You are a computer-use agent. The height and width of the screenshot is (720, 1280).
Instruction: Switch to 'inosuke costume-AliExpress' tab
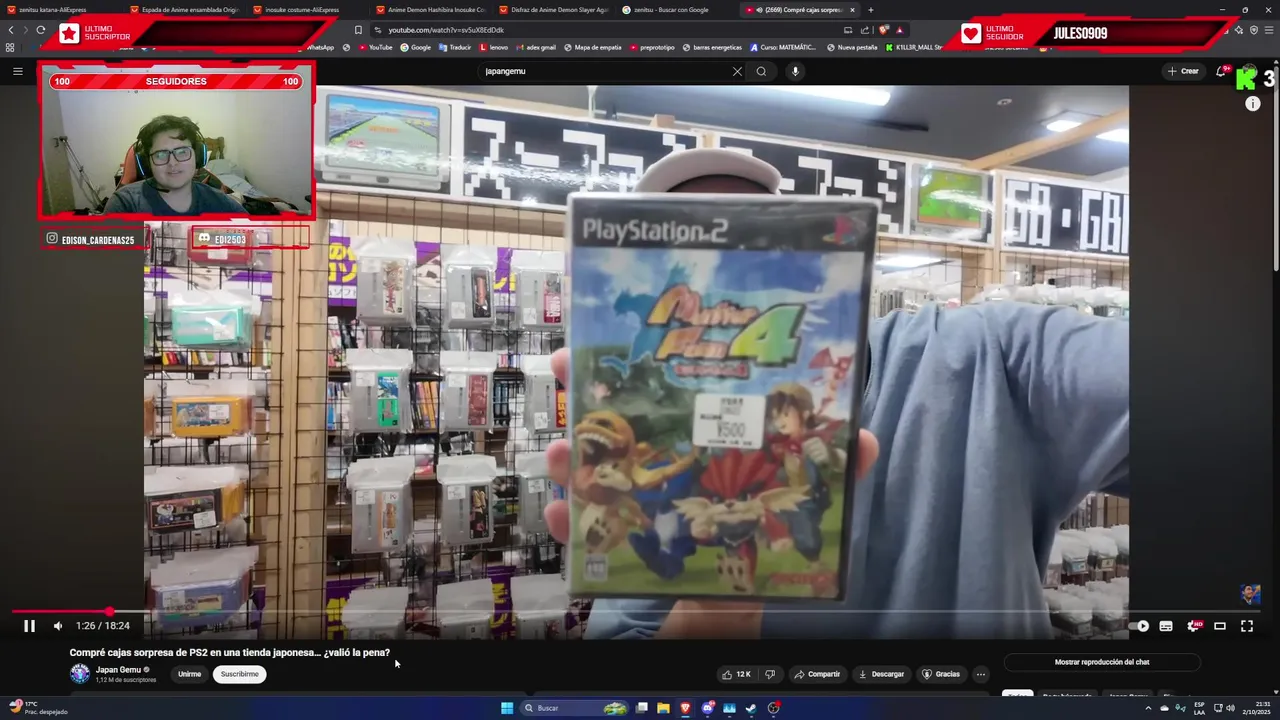tap(308, 10)
